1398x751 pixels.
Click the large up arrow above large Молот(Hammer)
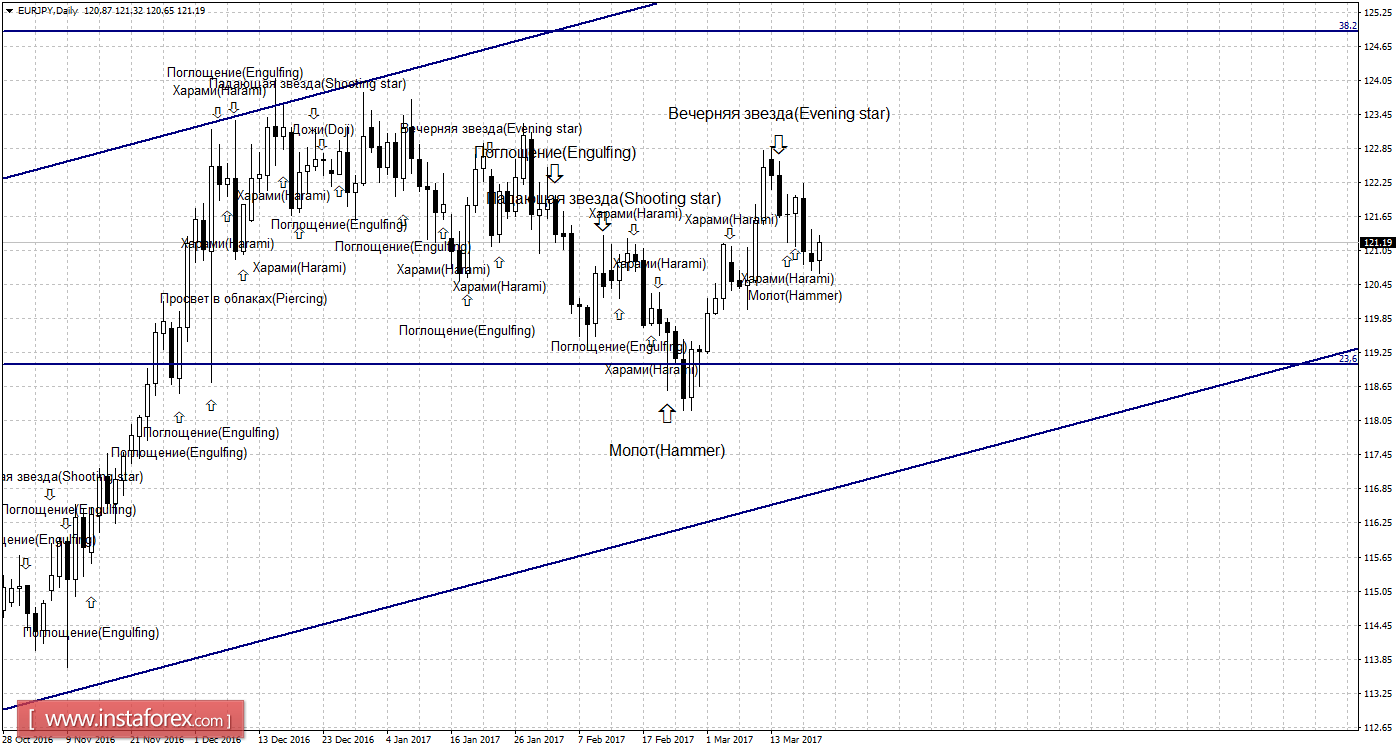[667, 413]
